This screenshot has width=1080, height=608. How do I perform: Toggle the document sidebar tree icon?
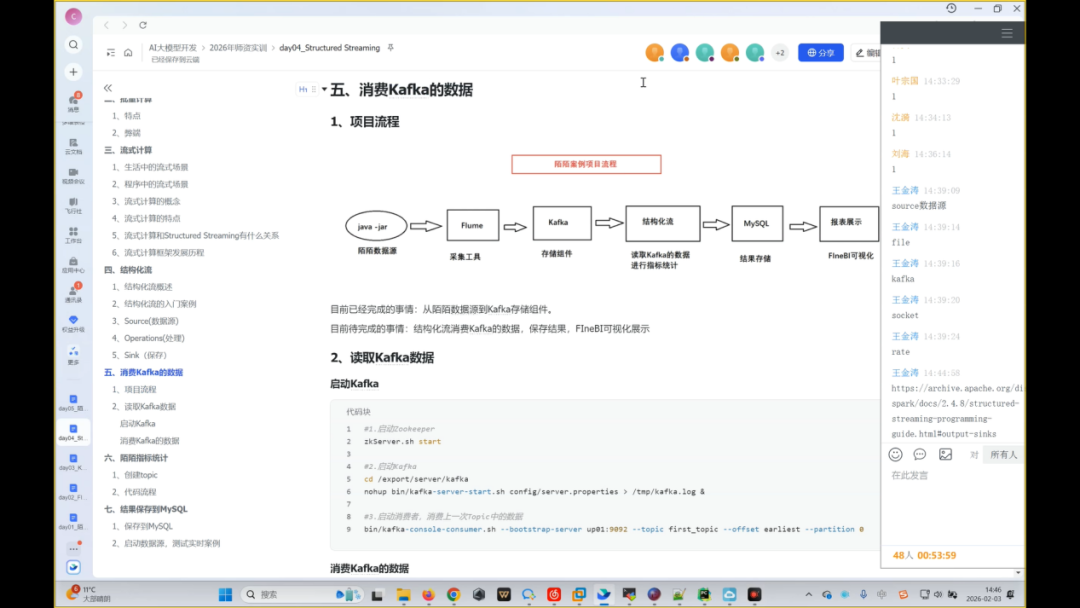111,53
